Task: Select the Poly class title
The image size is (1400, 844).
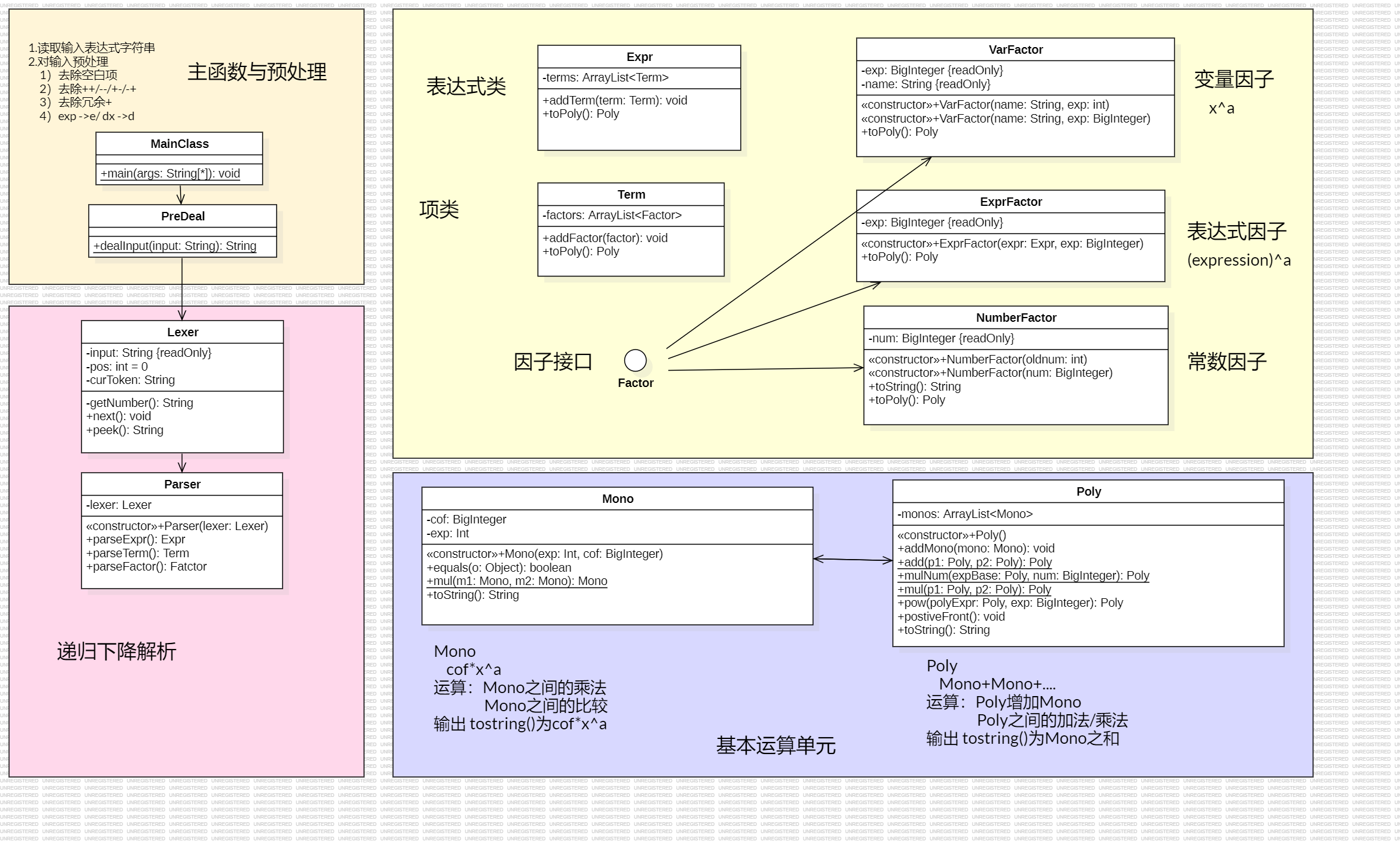Action: [x=1088, y=491]
